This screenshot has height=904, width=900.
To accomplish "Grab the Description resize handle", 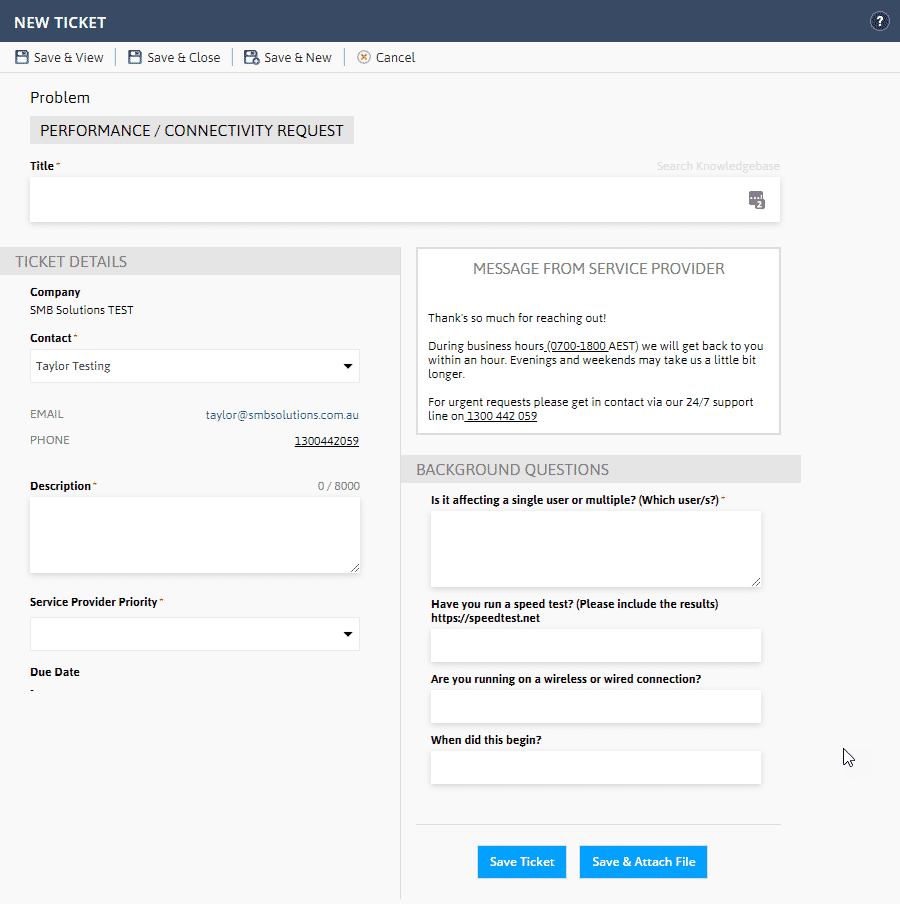I will (x=355, y=568).
